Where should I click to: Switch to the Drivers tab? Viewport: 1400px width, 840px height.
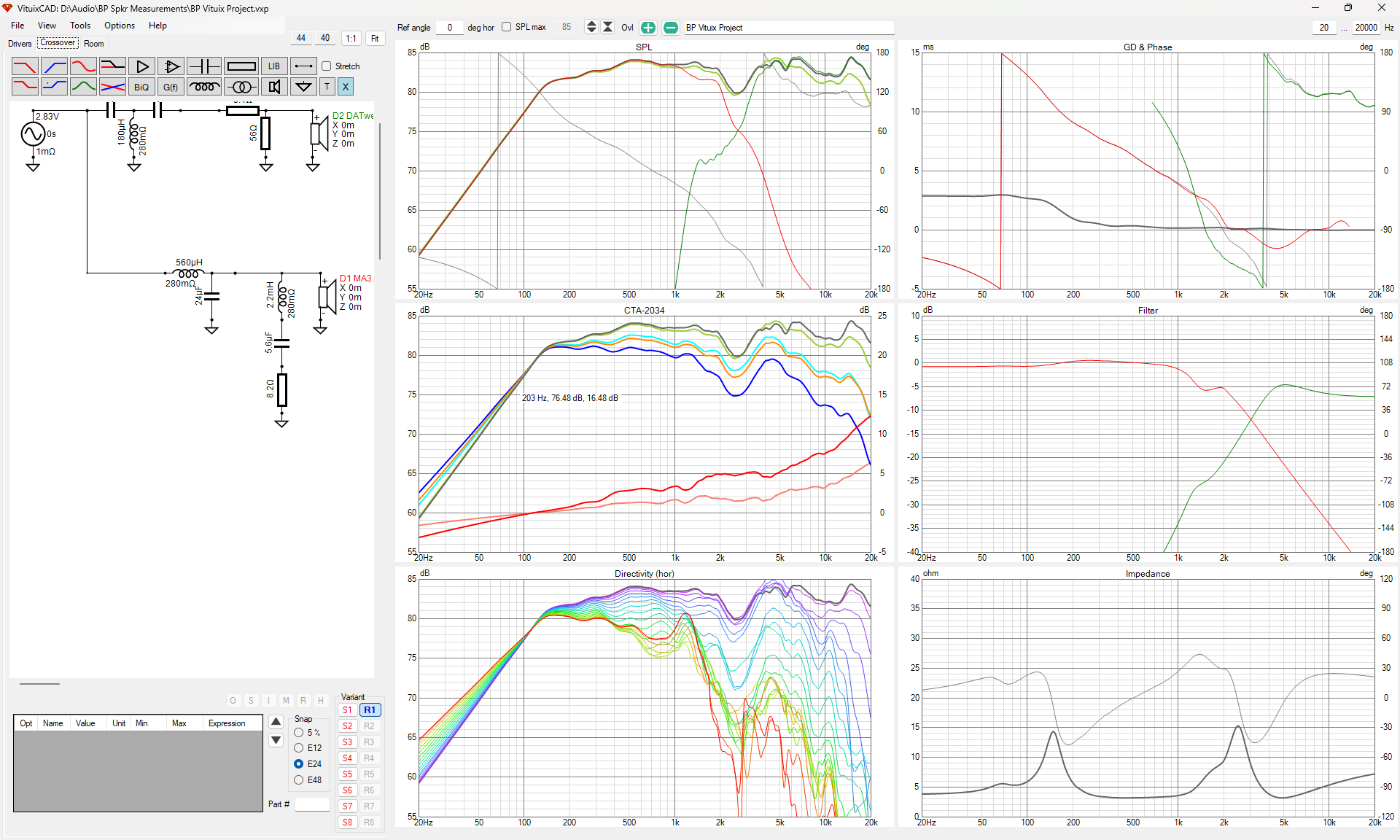point(20,44)
